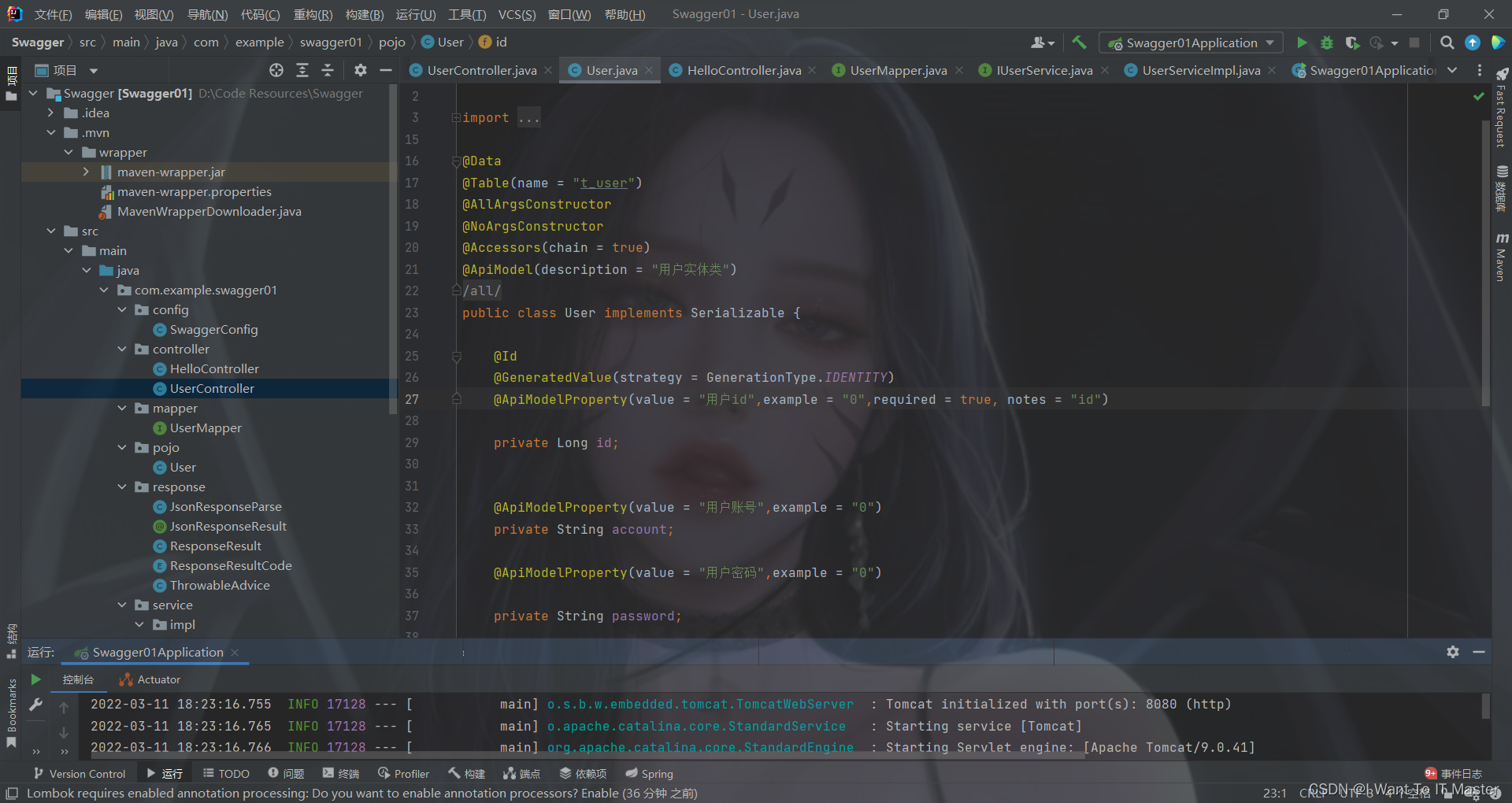Run with coverage using the shield icon
This screenshot has height=803, width=1512.
1352,43
